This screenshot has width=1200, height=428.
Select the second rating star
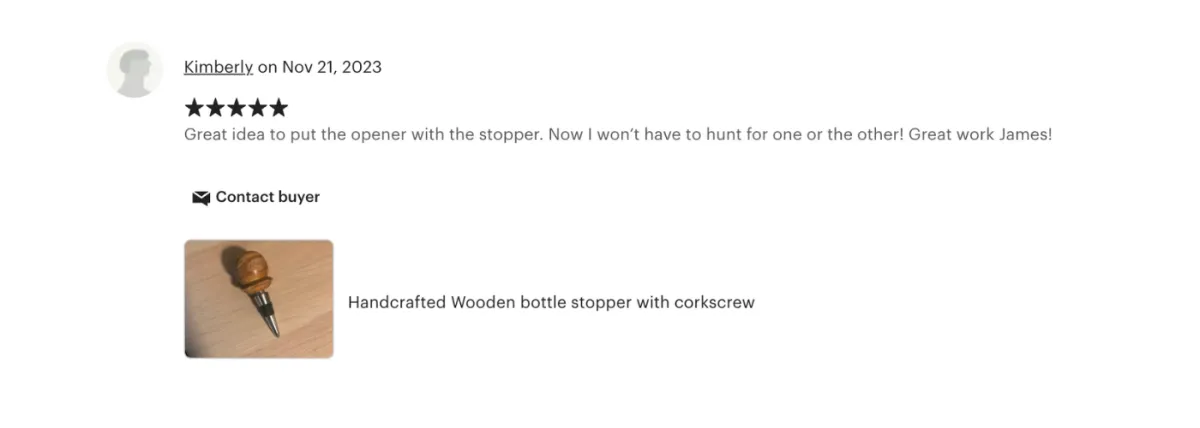[215, 107]
